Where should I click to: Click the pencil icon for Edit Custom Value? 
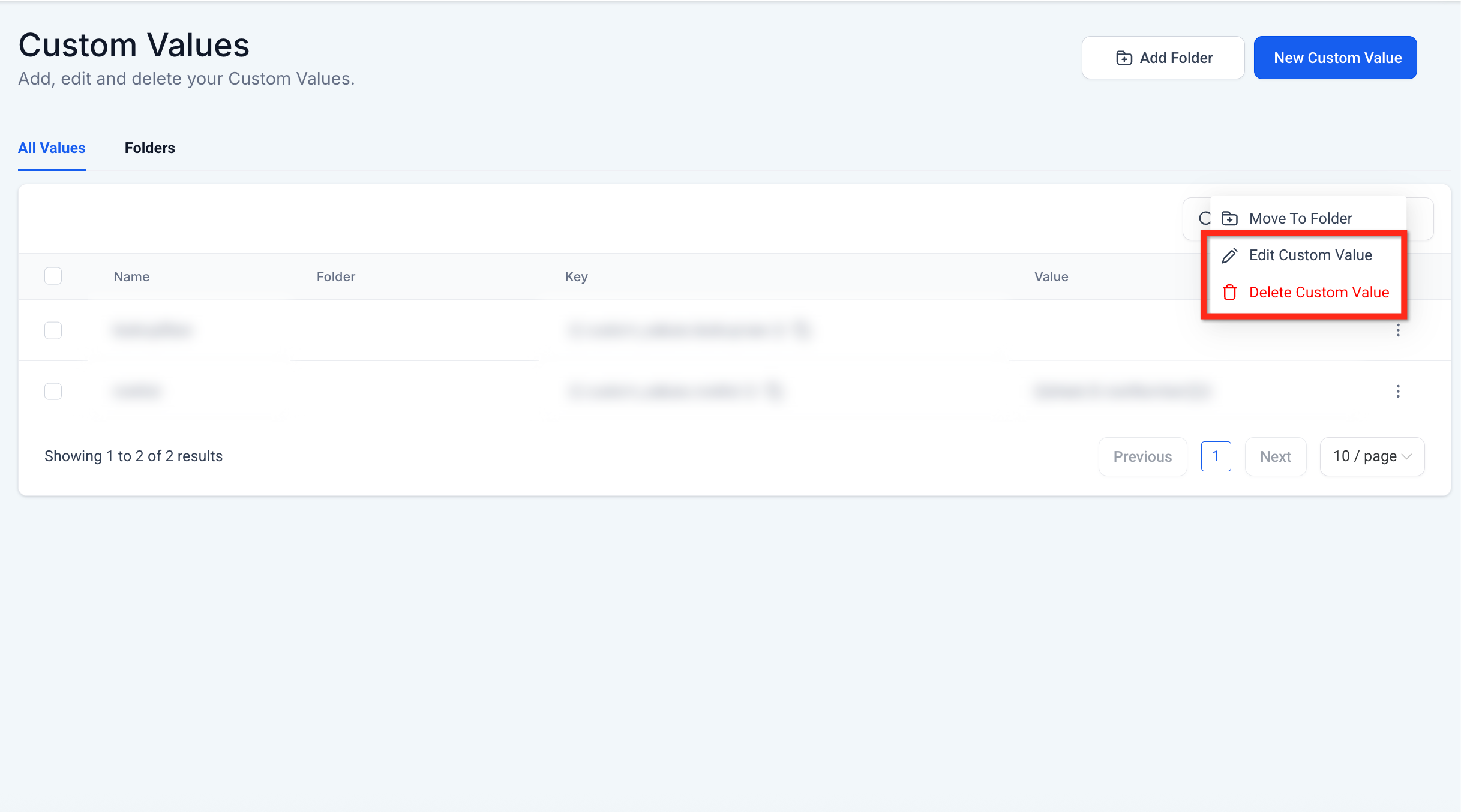[1229, 255]
